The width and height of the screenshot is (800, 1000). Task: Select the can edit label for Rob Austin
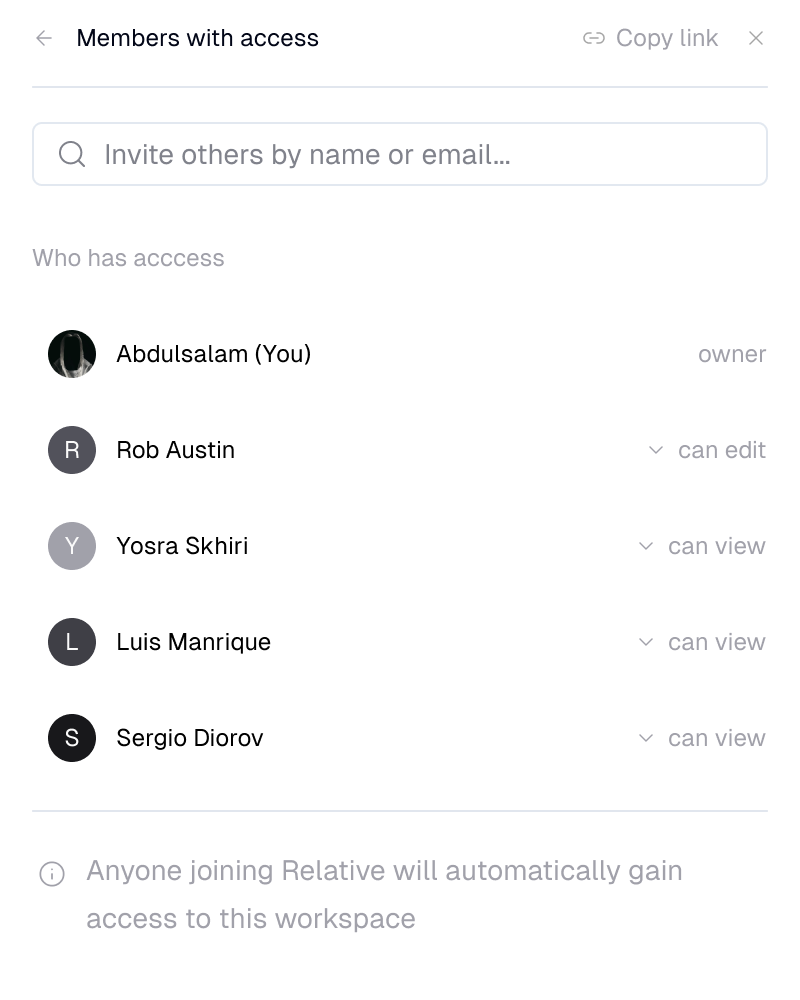click(721, 450)
